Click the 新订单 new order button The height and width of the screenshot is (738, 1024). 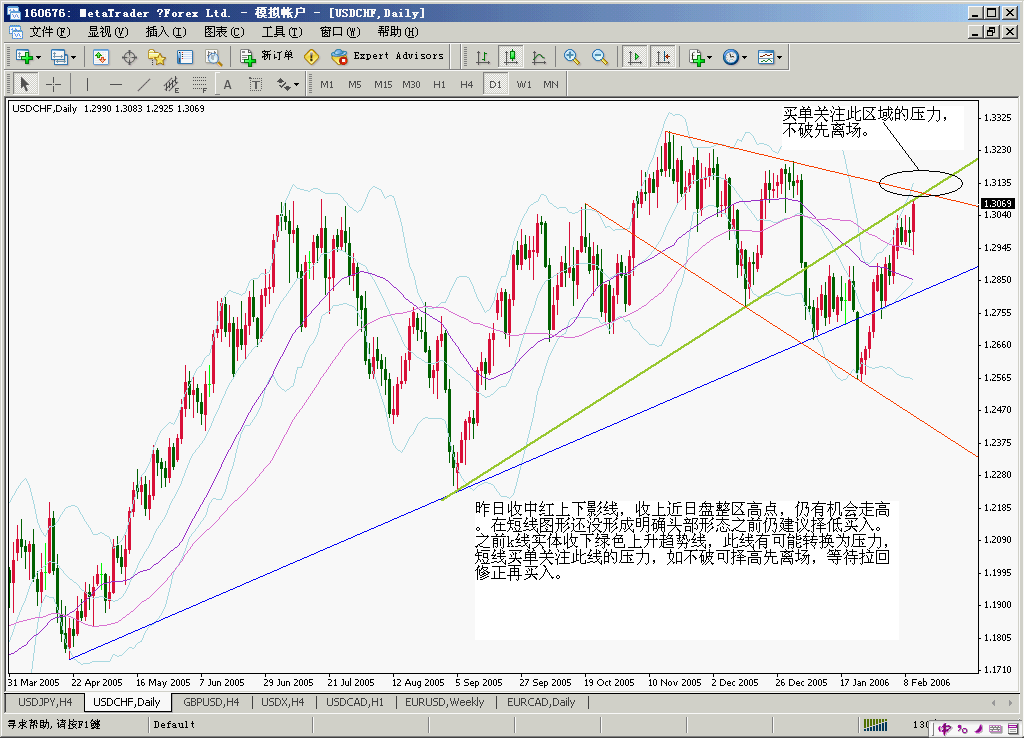[x=266, y=57]
